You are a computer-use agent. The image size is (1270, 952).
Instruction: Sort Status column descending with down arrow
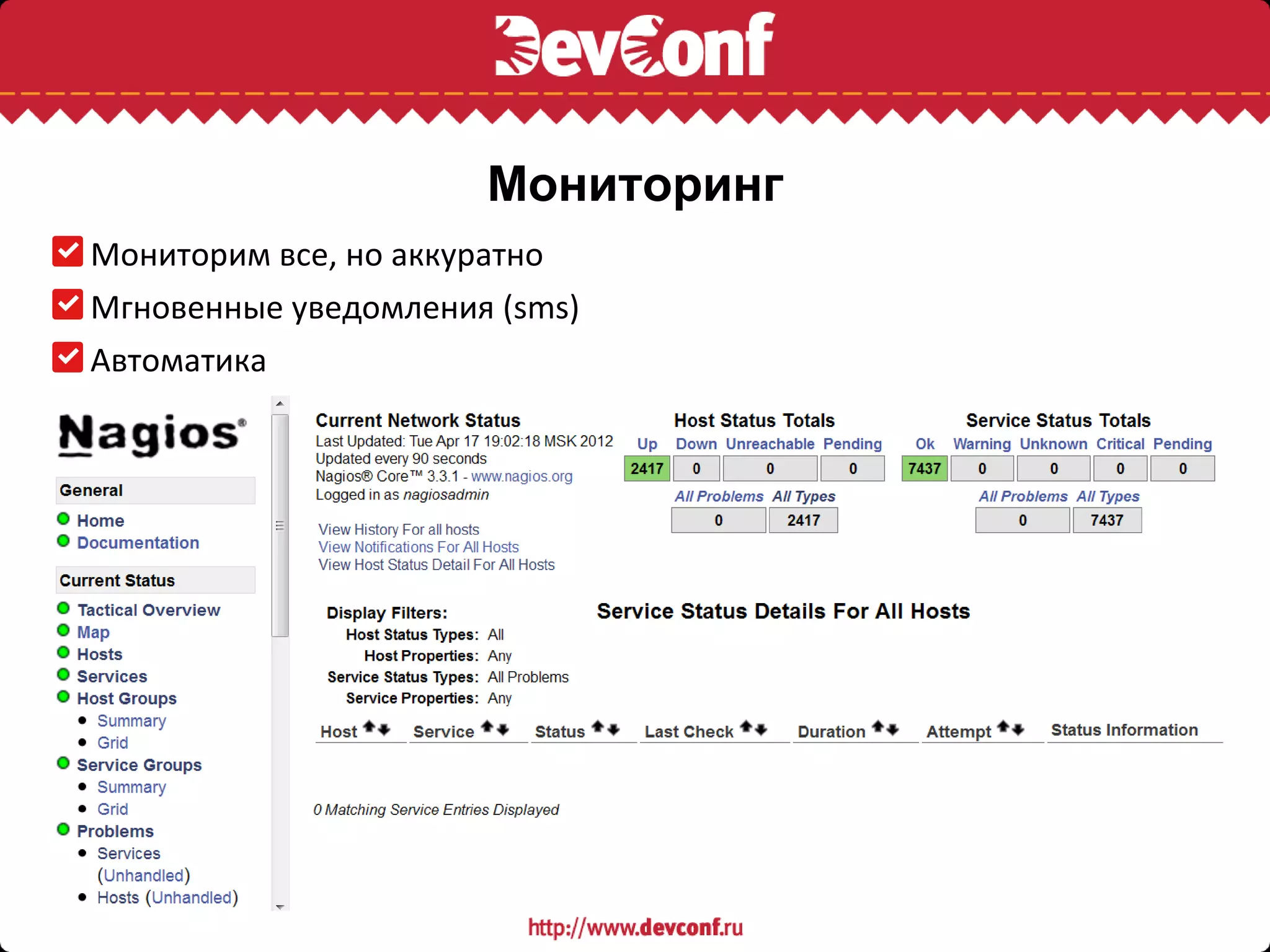pyautogui.click(x=613, y=729)
